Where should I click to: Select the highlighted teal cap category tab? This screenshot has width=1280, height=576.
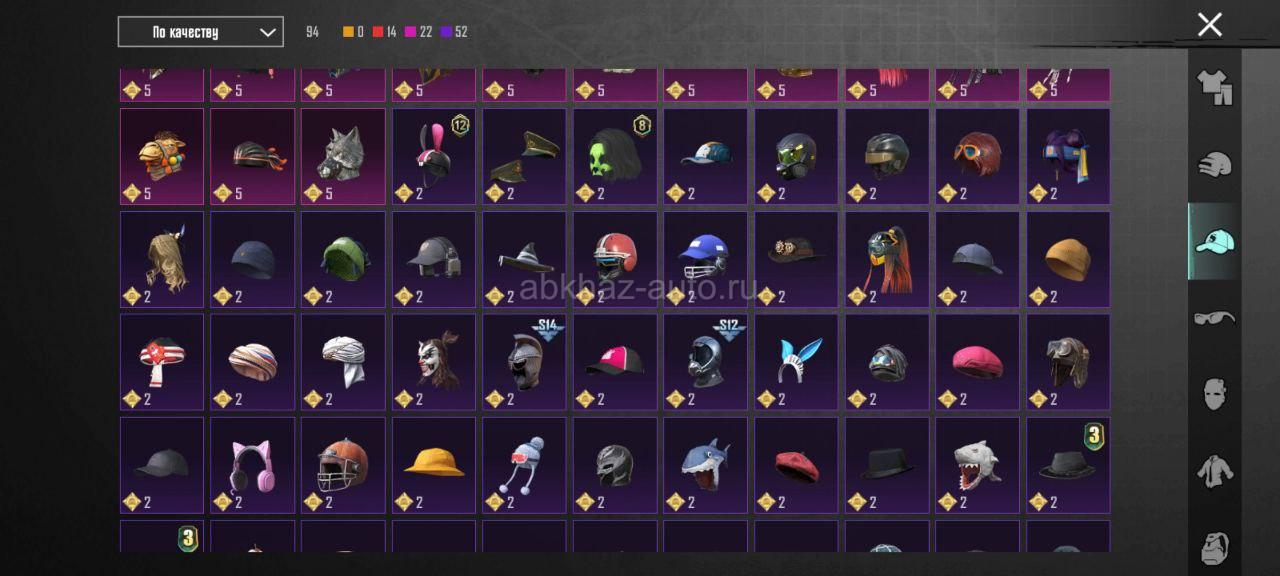click(x=1214, y=241)
